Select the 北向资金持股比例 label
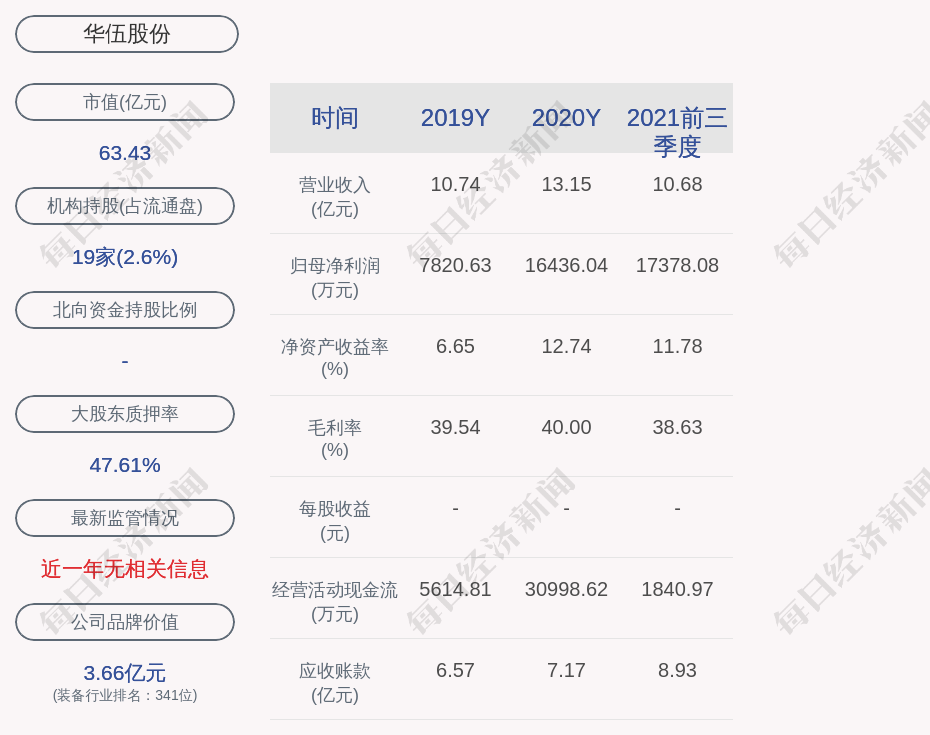The image size is (930, 735). click(125, 310)
